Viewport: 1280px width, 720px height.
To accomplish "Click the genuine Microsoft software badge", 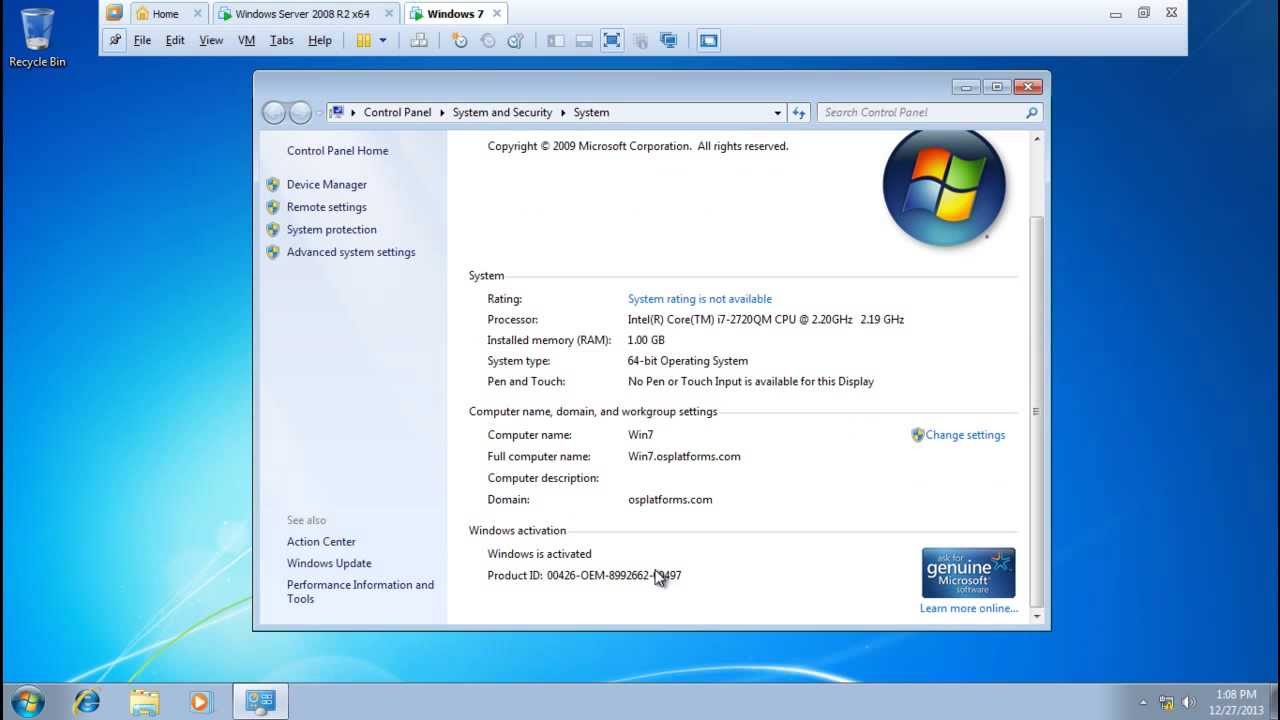I will pyautogui.click(x=968, y=573).
